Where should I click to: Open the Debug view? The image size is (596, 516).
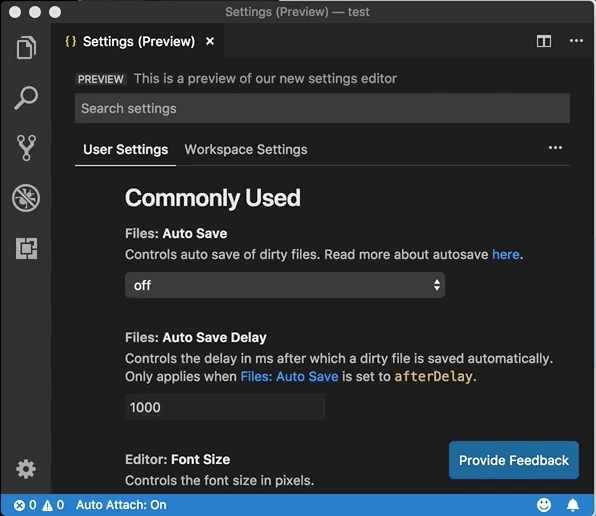pos(26,198)
